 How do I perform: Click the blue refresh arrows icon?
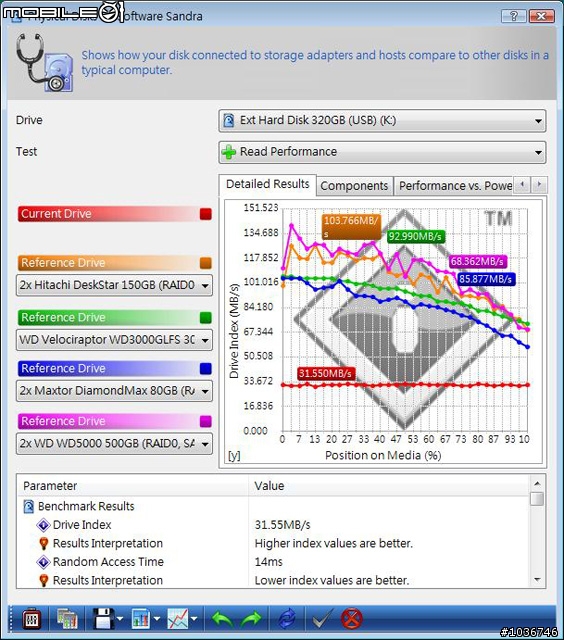(287, 620)
